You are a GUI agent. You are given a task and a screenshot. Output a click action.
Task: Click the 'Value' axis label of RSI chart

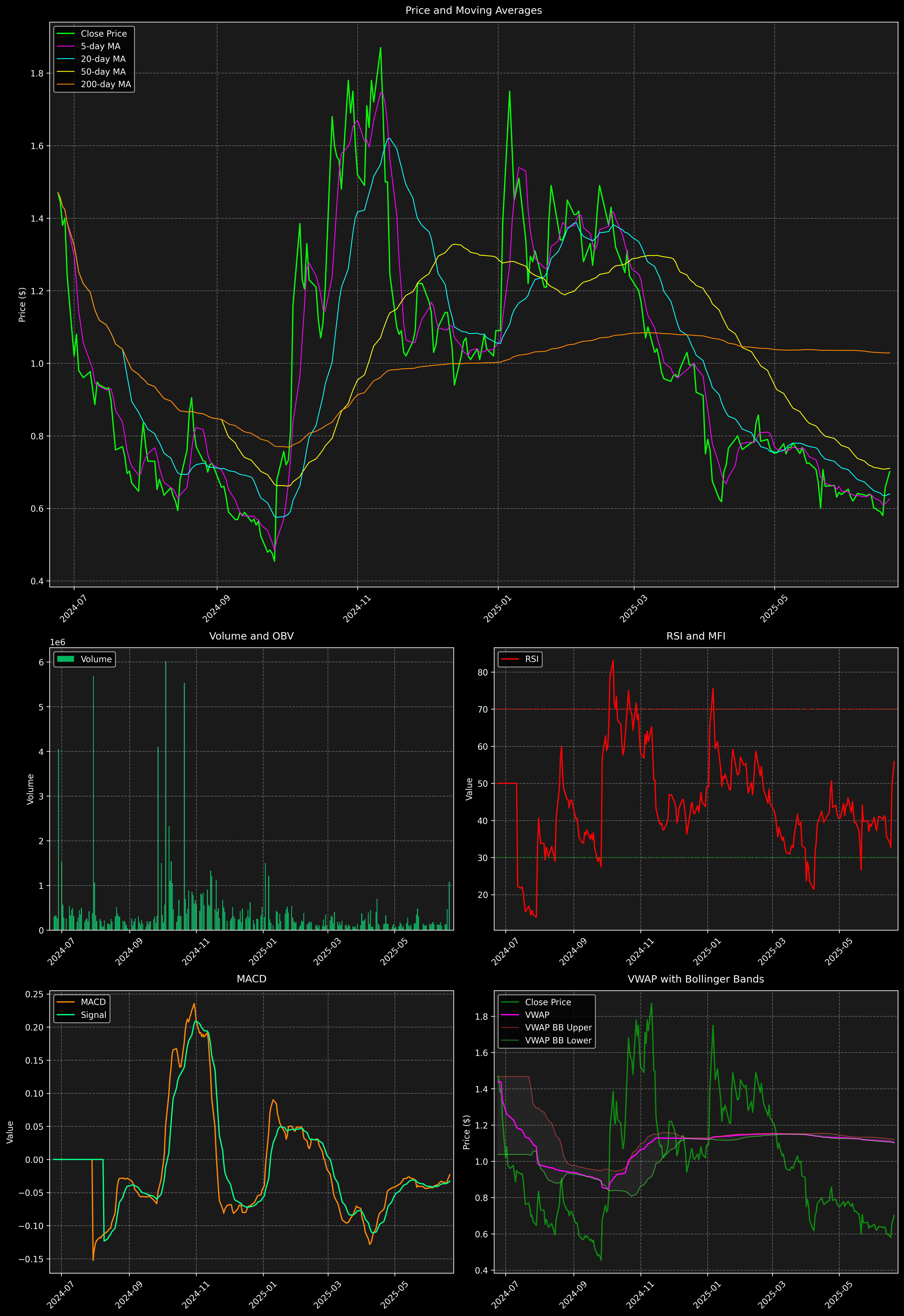(469, 789)
